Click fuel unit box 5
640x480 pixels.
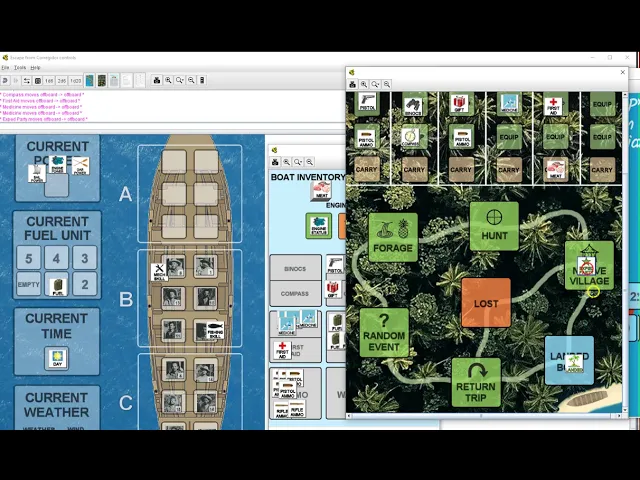point(29,258)
